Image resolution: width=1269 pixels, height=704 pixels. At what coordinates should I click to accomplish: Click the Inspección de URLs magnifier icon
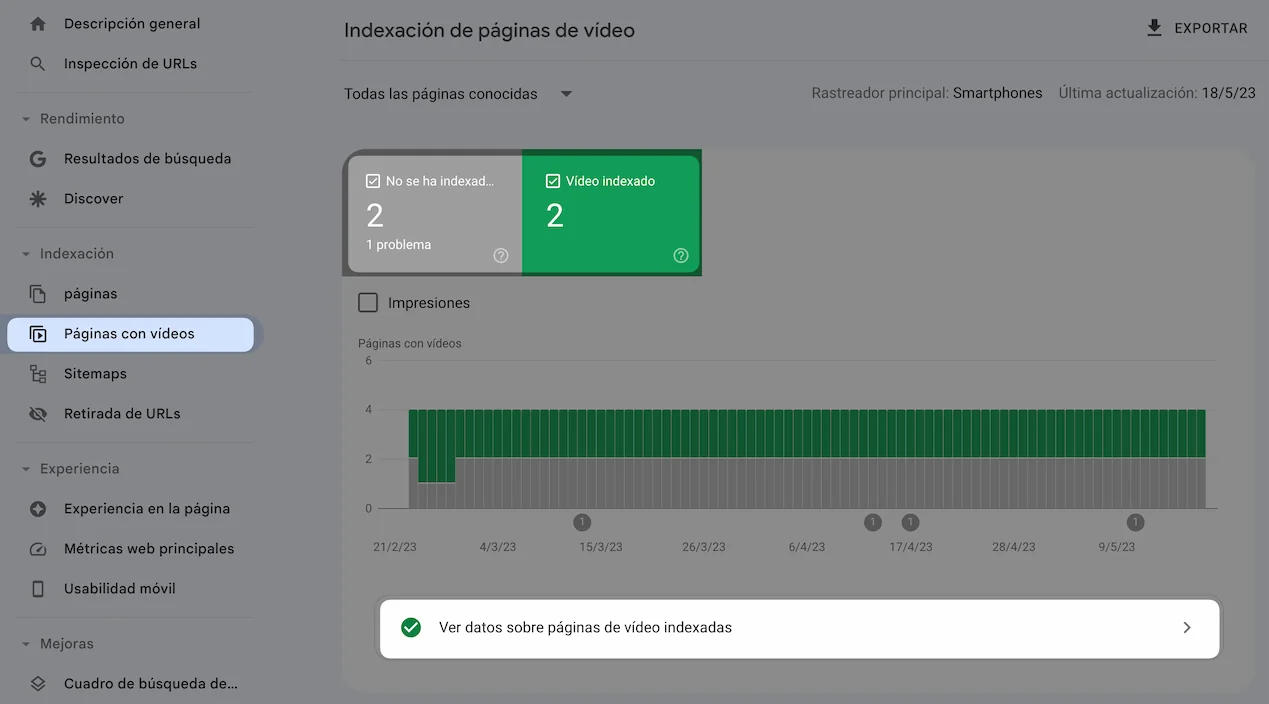tap(38, 64)
